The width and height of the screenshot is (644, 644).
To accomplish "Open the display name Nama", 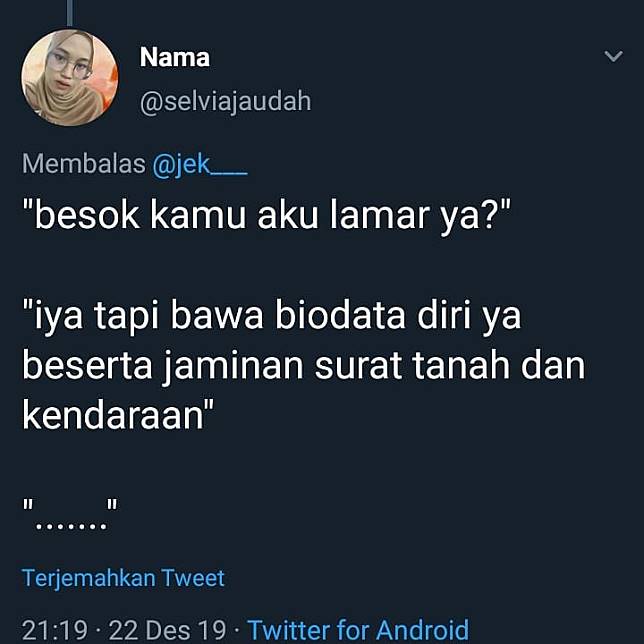I will pos(175,57).
